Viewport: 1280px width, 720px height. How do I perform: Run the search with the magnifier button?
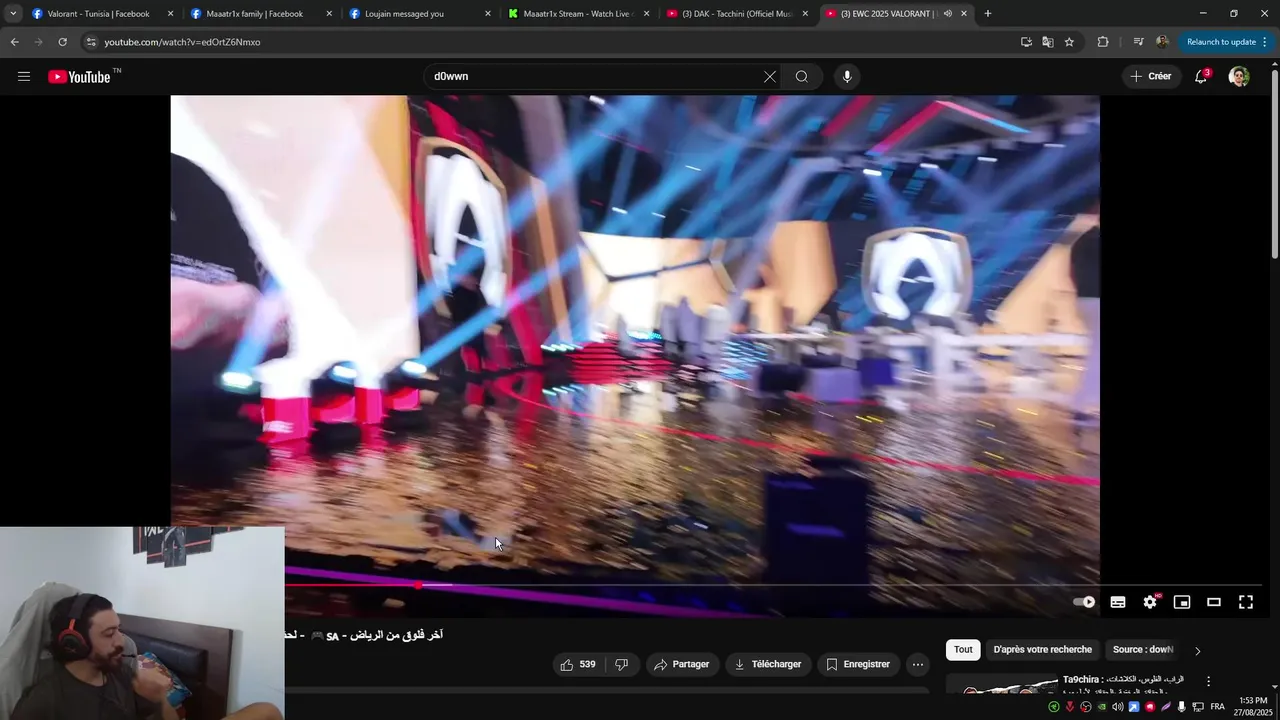tap(802, 77)
